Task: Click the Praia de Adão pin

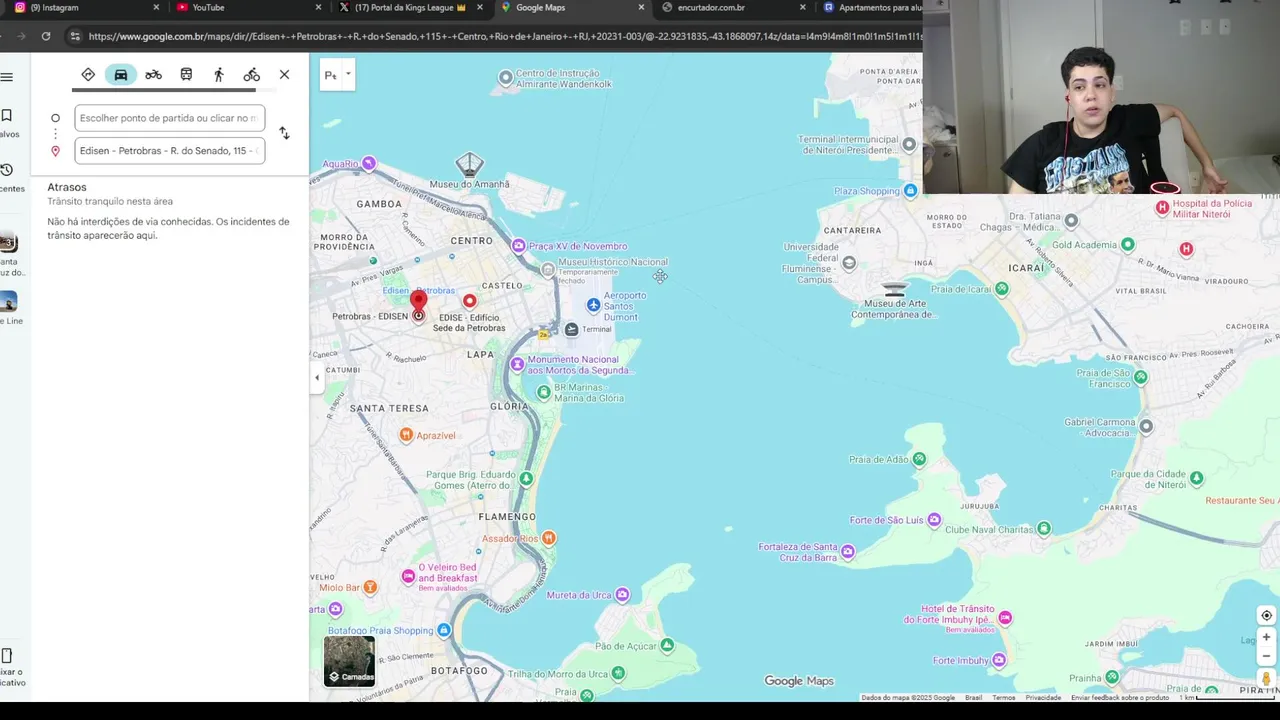Action: (919, 459)
